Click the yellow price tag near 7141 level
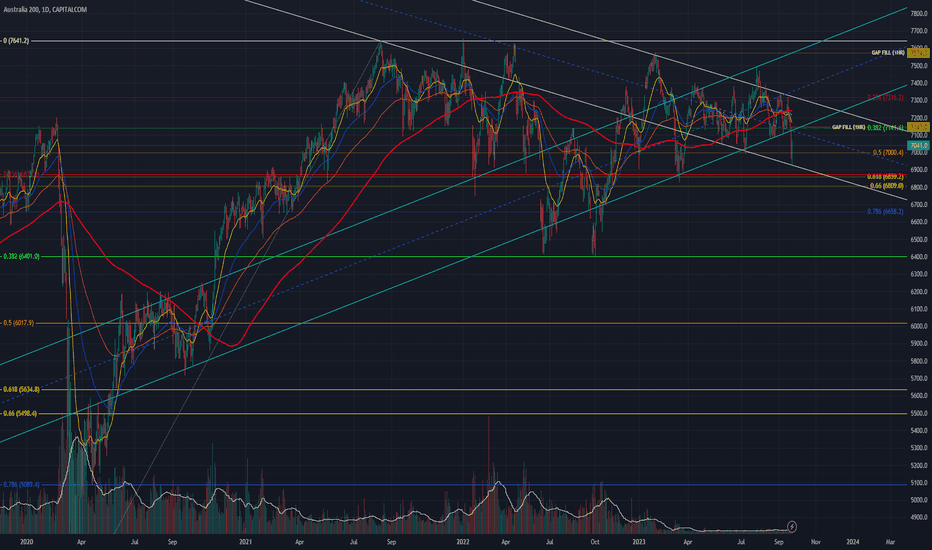The height and width of the screenshot is (550, 932). [918, 127]
